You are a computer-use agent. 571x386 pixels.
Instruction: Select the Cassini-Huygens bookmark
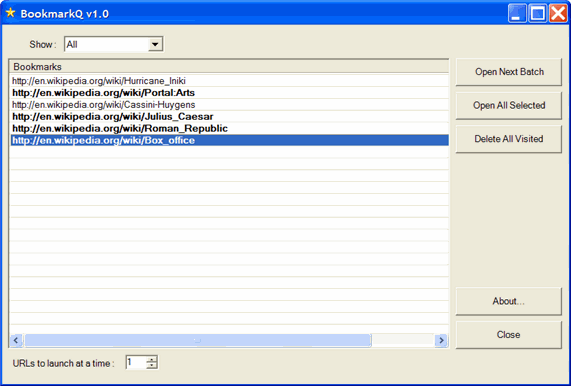click(229, 105)
